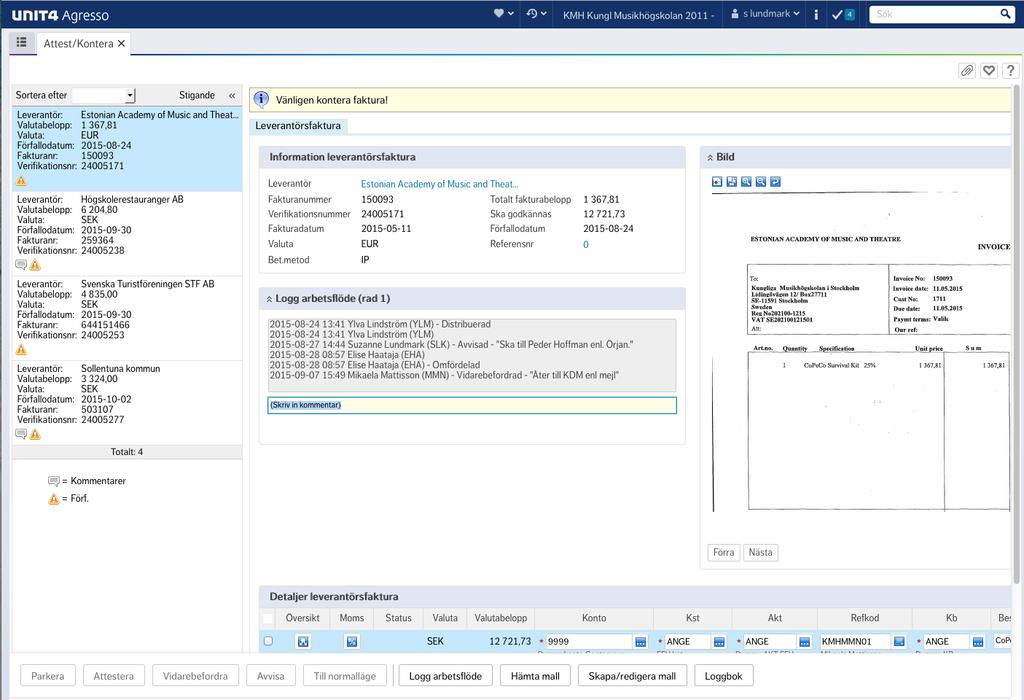Edit the Konto field containing 9999
Screen dimensions: 1024x700
click(x=589, y=642)
